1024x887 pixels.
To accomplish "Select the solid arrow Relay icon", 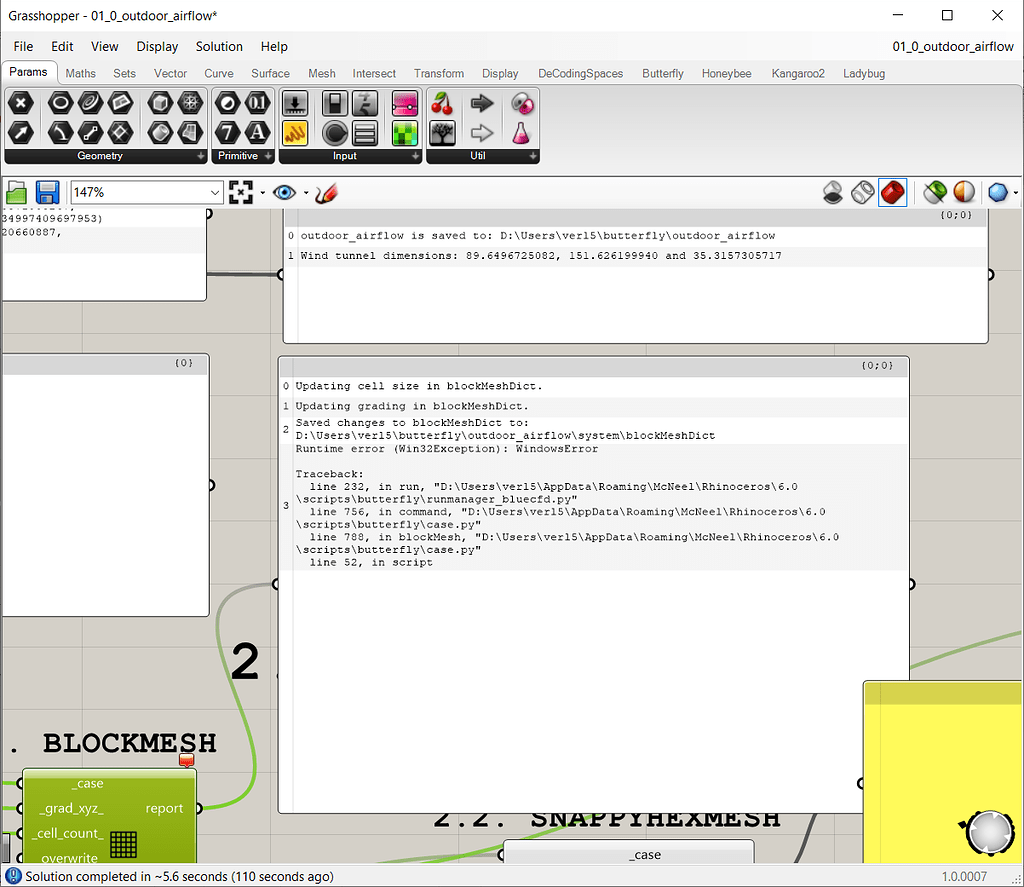I will [482, 103].
